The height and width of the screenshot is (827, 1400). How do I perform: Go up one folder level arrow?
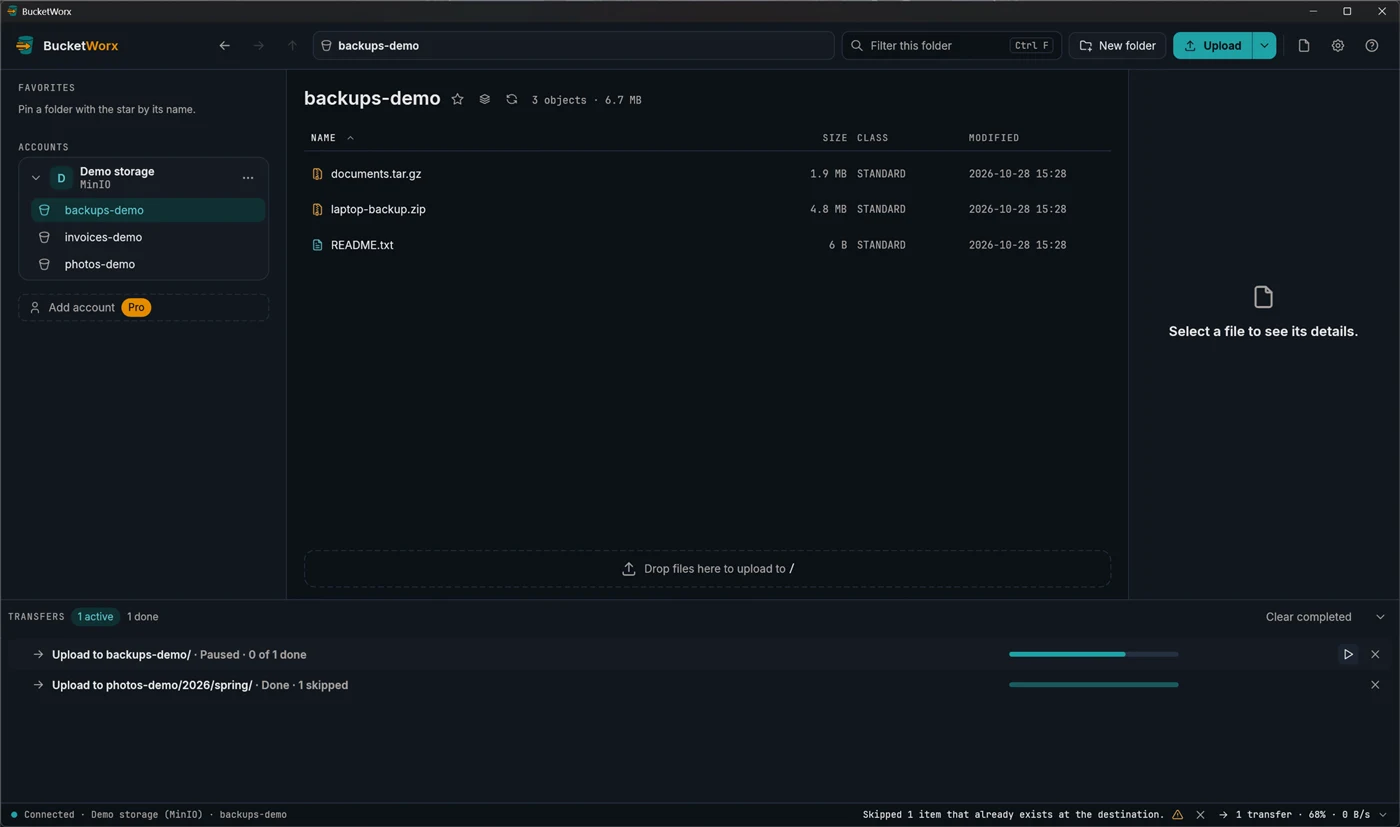(292, 46)
